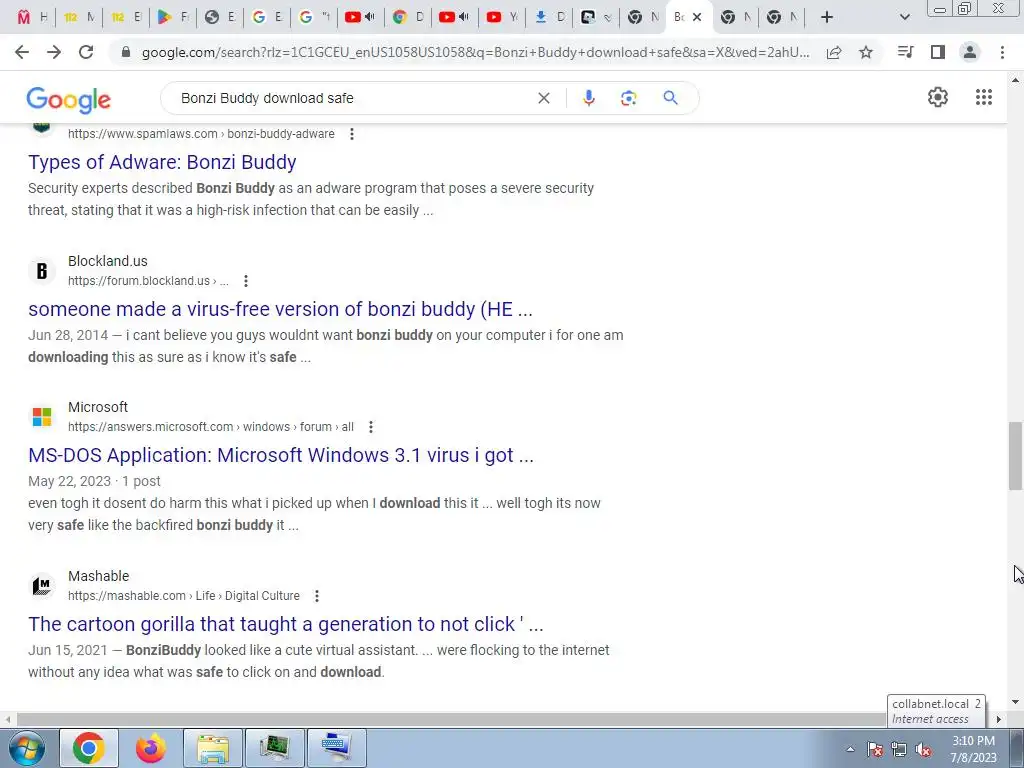Click the vertical scrollbar down arrow
1024x768 pixels.
pos(1015,702)
